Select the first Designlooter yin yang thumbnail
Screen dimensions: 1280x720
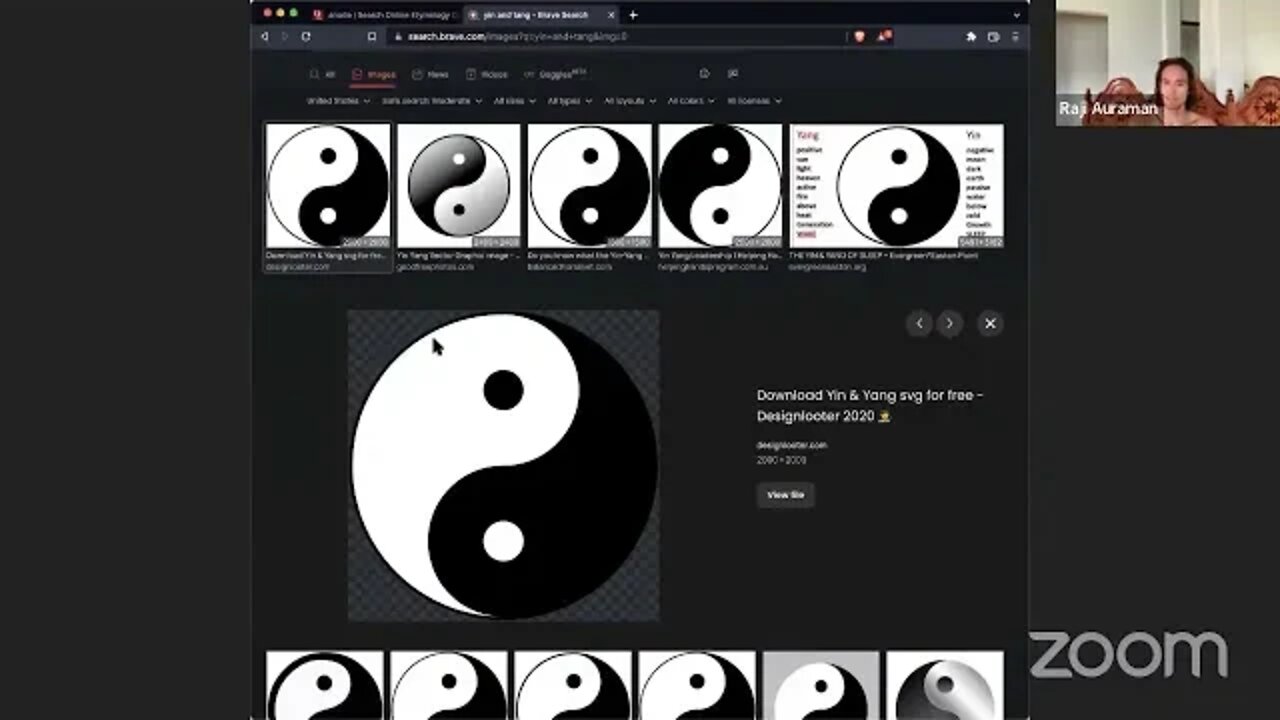(x=328, y=186)
